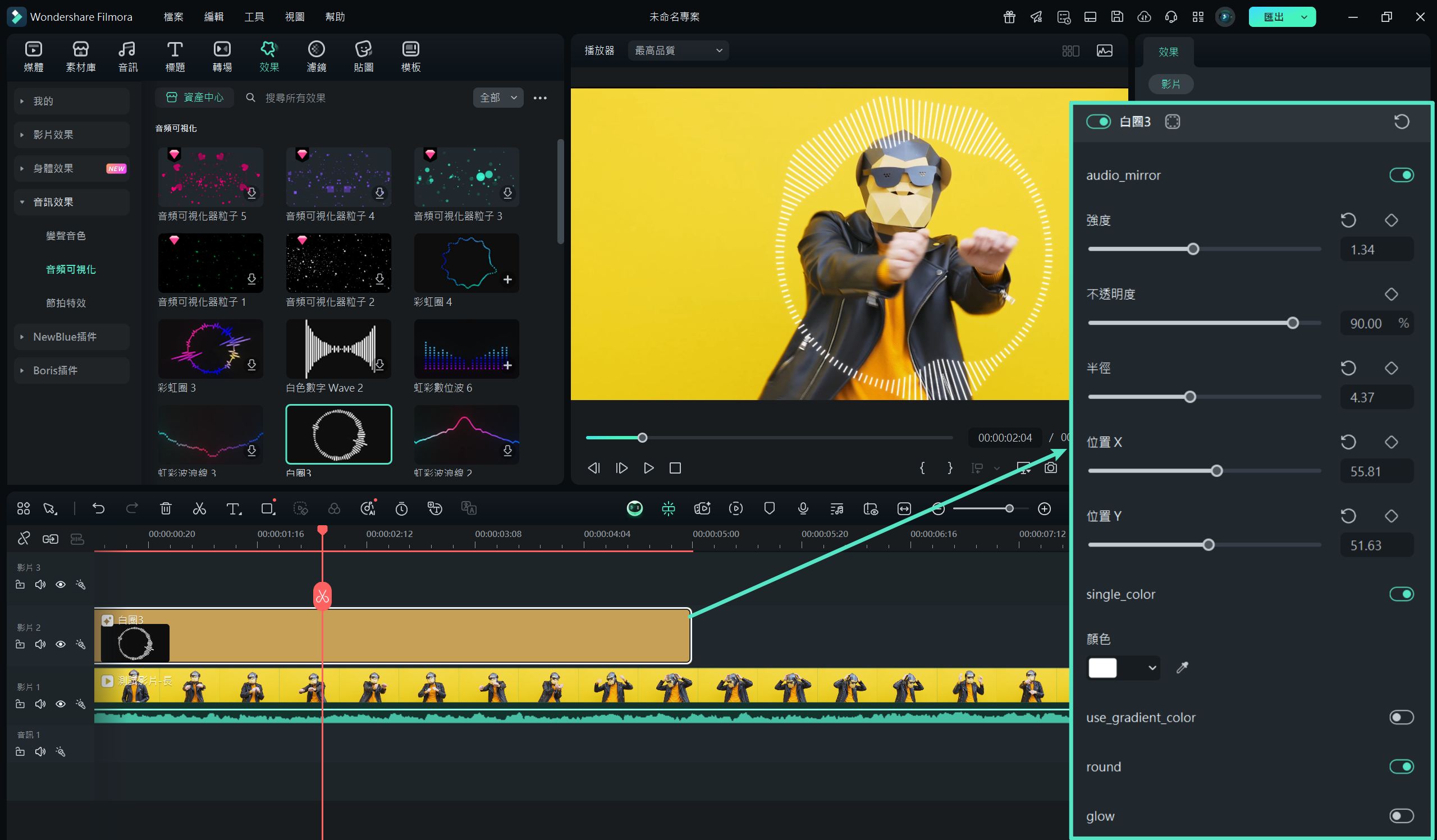Image resolution: width=1437 pixels, height=840 pixels.
Task: Click the timeline zoom in plus icon
Action: 1045,508
